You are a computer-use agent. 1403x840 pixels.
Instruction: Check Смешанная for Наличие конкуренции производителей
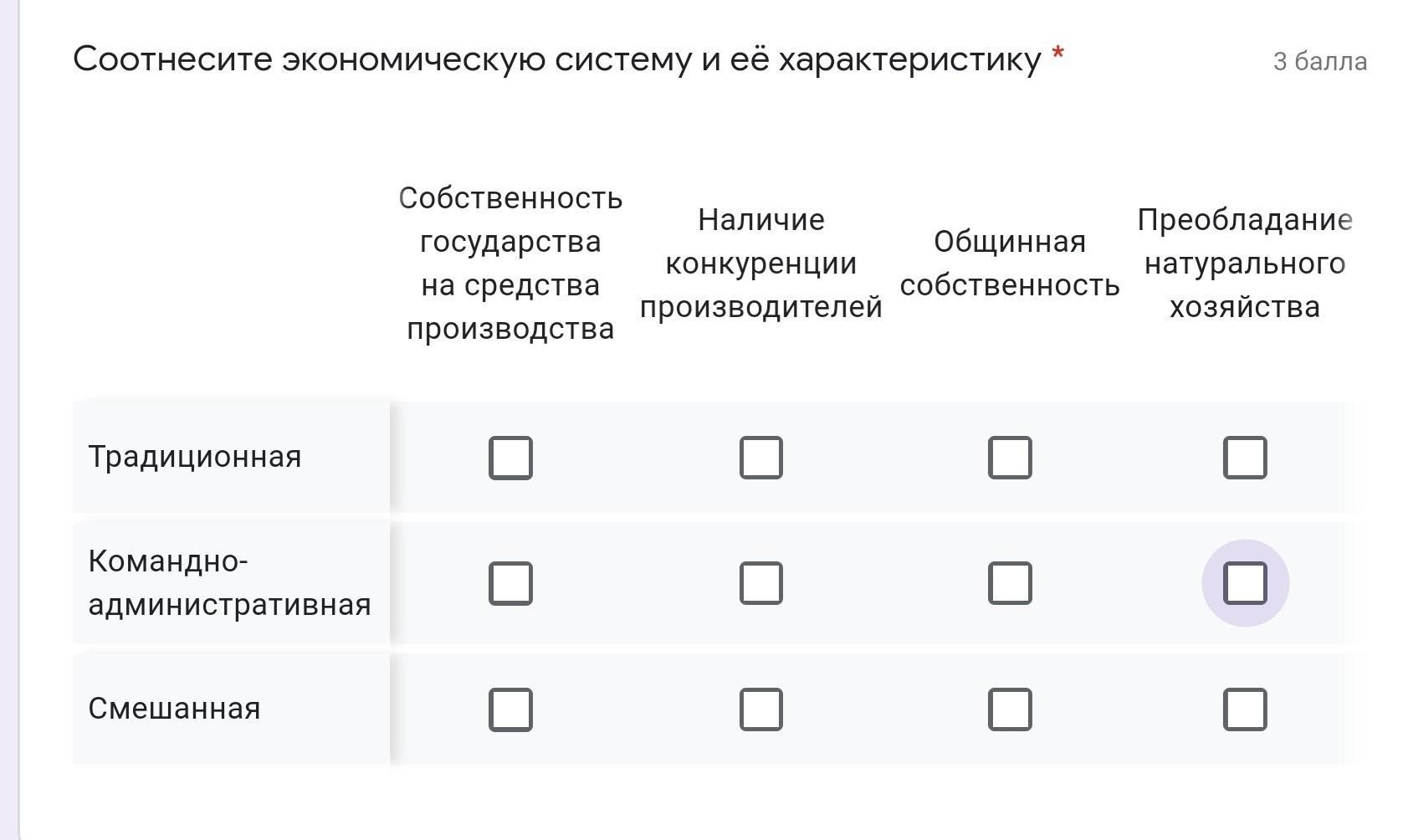[x=761, y=709]
